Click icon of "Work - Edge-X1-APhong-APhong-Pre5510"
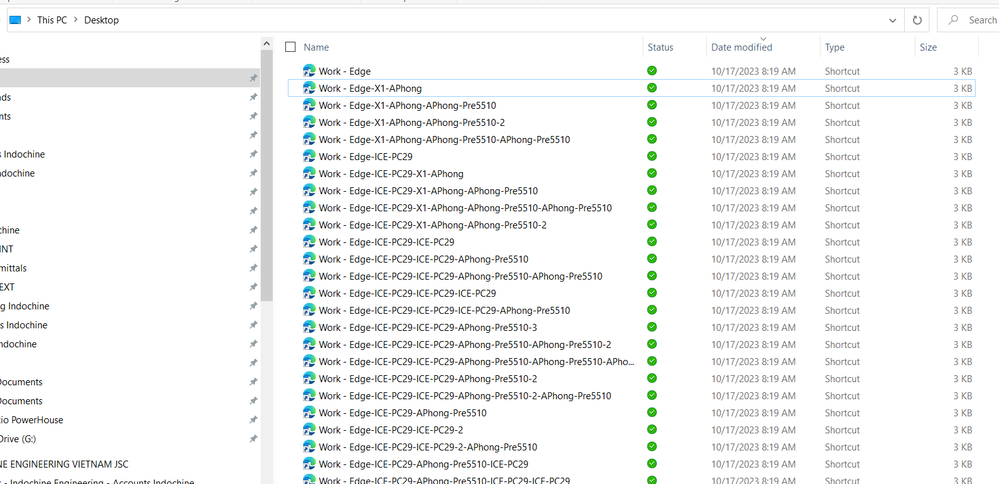 (x=310, y=105)
